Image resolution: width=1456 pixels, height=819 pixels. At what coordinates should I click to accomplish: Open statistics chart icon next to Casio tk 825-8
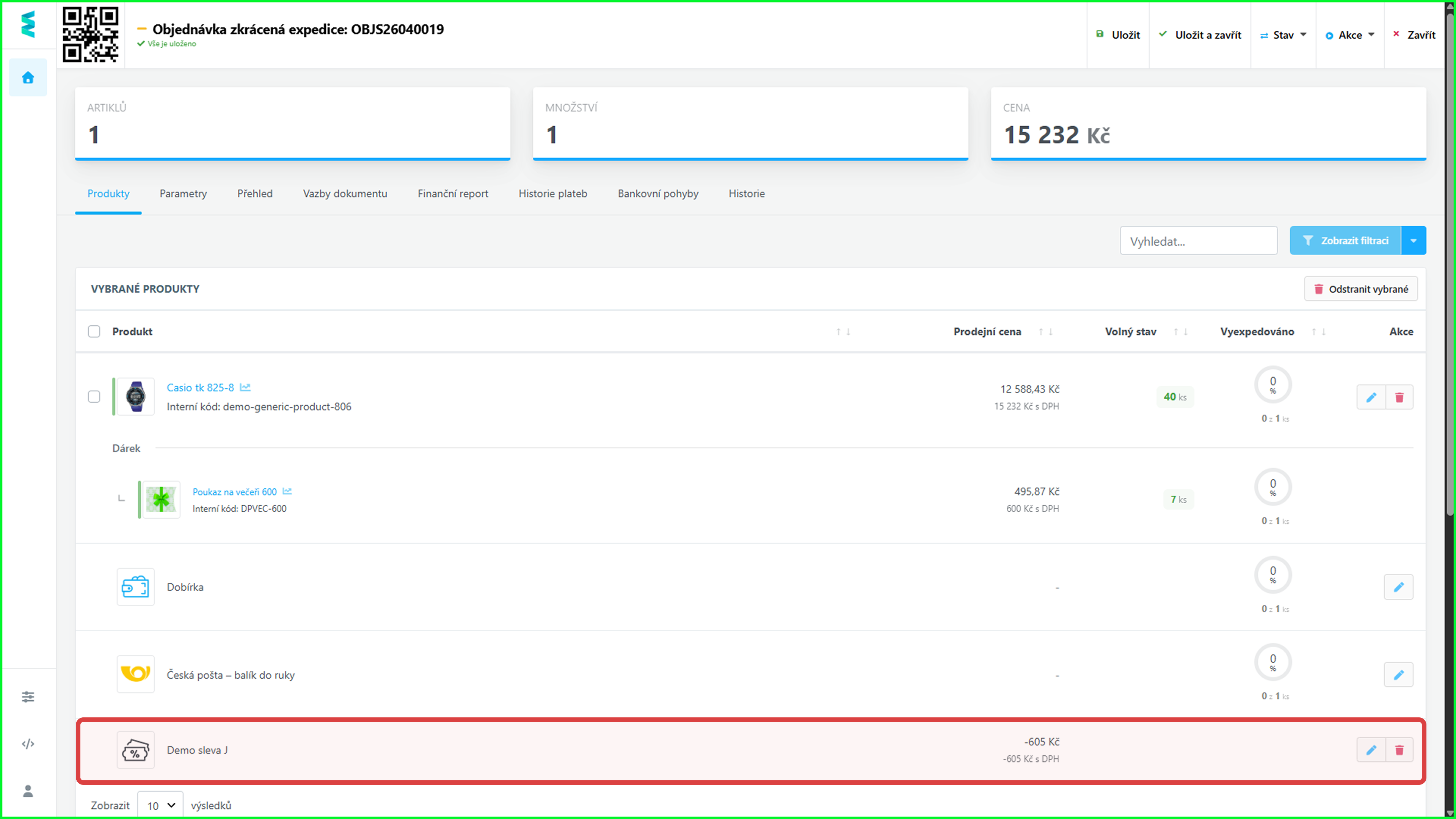click(x=245, y=388)
